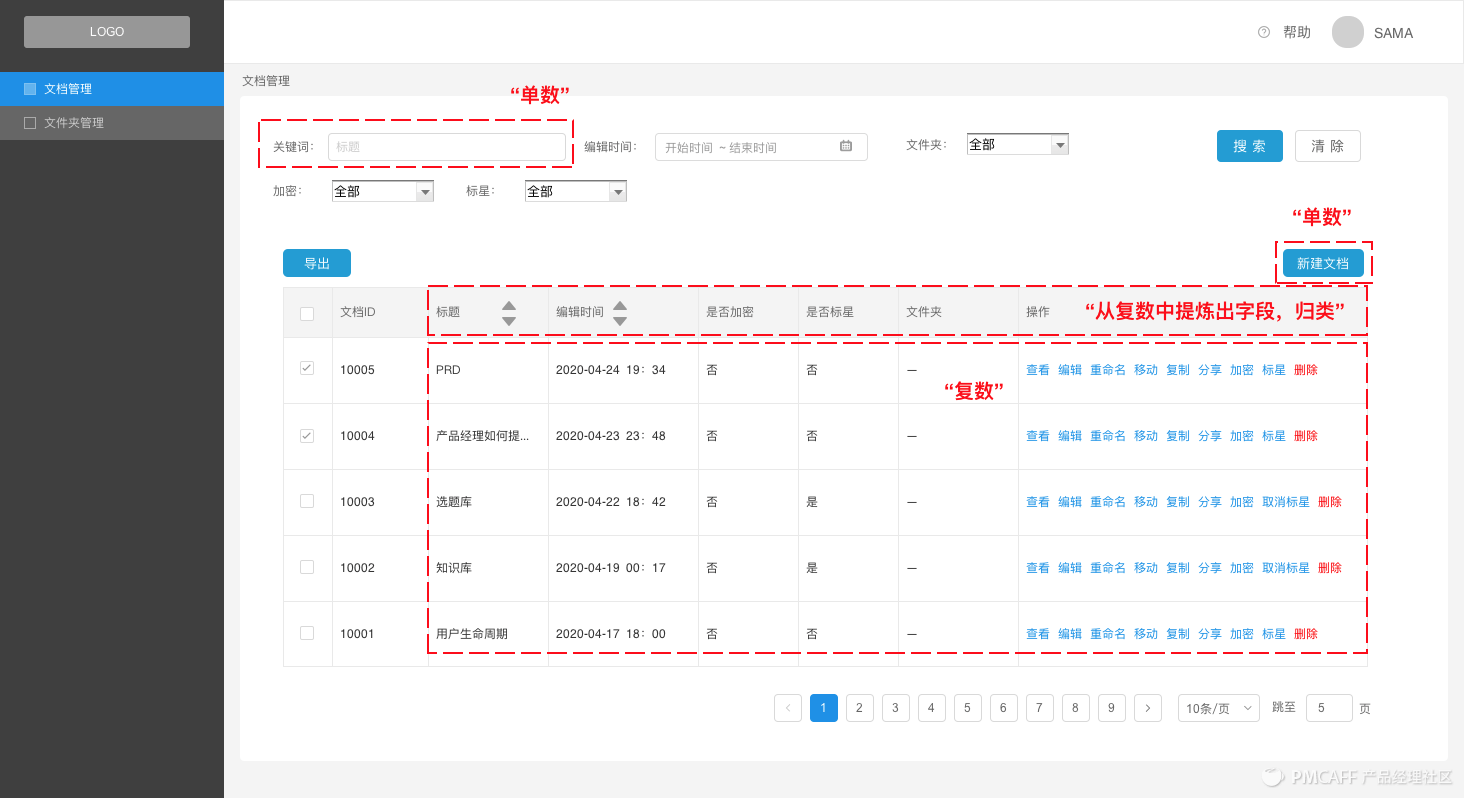Viewport: 1464px width, 798px height.
Task: Click the title cell 产品经理如何提...
Action: (482, 436)
